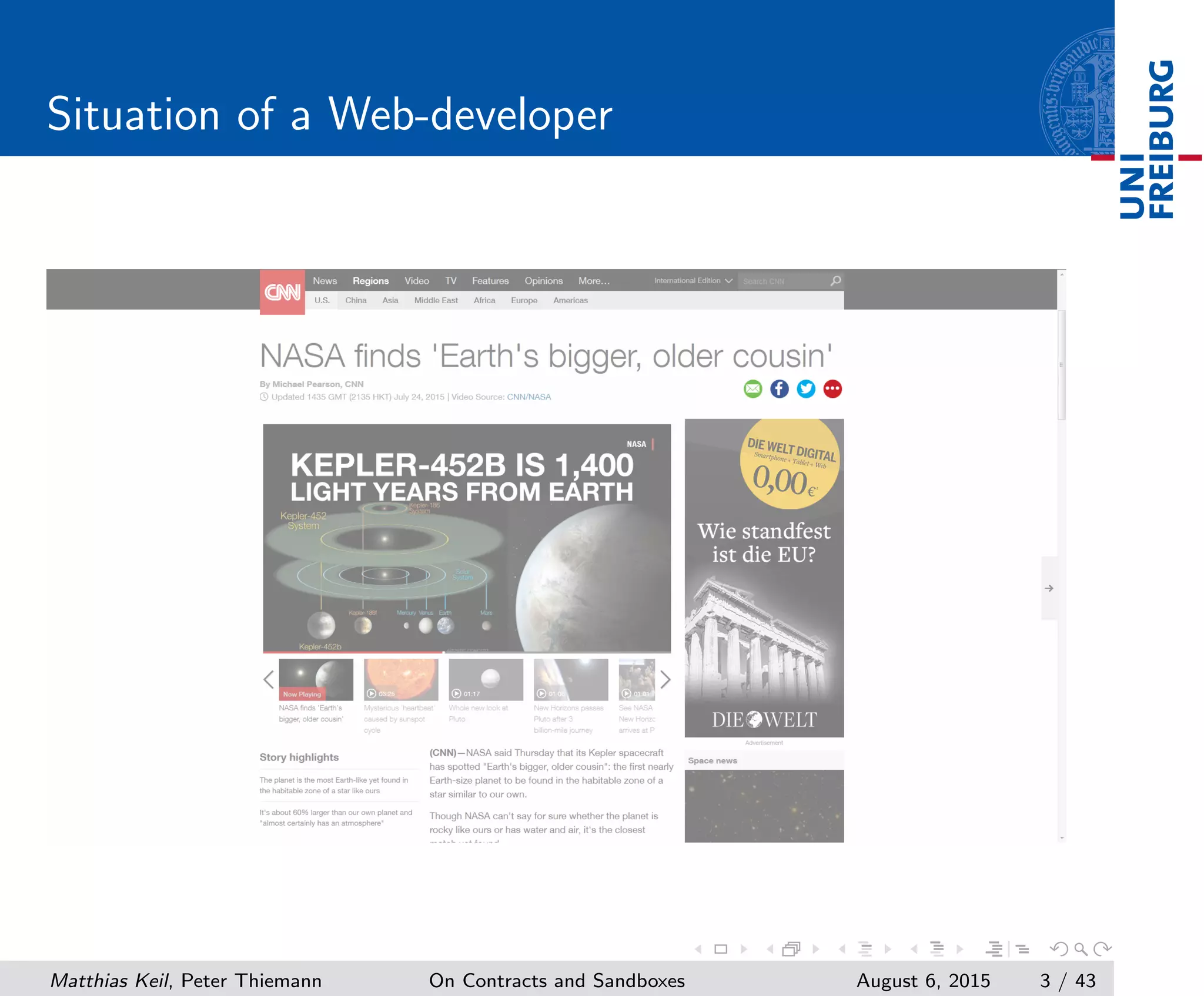The height and width of the screenshot is (996, 1204).
Task: Show previous videos in the carousel
Action: (x=269, y=680)
